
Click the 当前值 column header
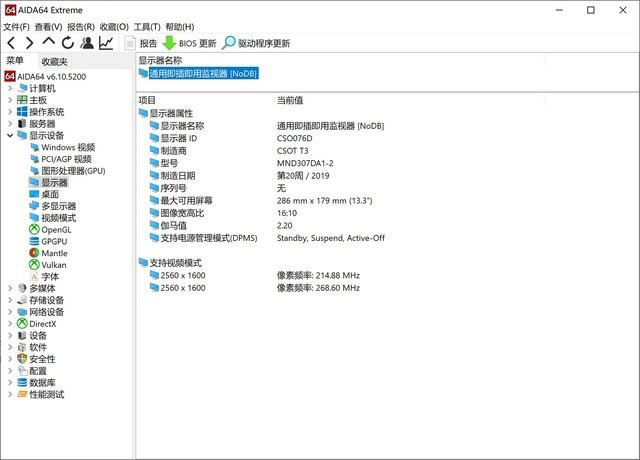[x=290, y=100]
